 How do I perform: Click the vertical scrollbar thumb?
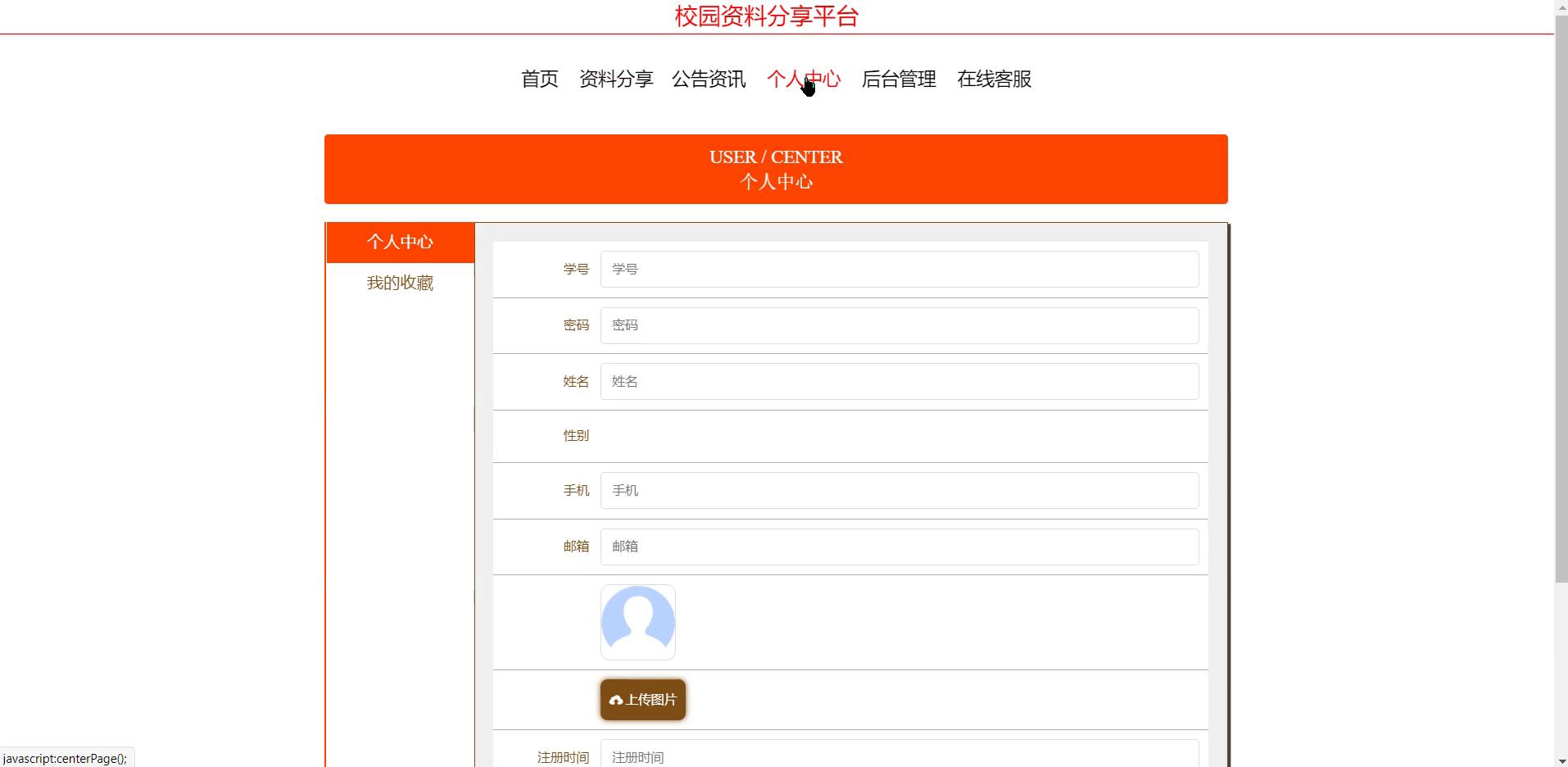(x=1561, y=295)
